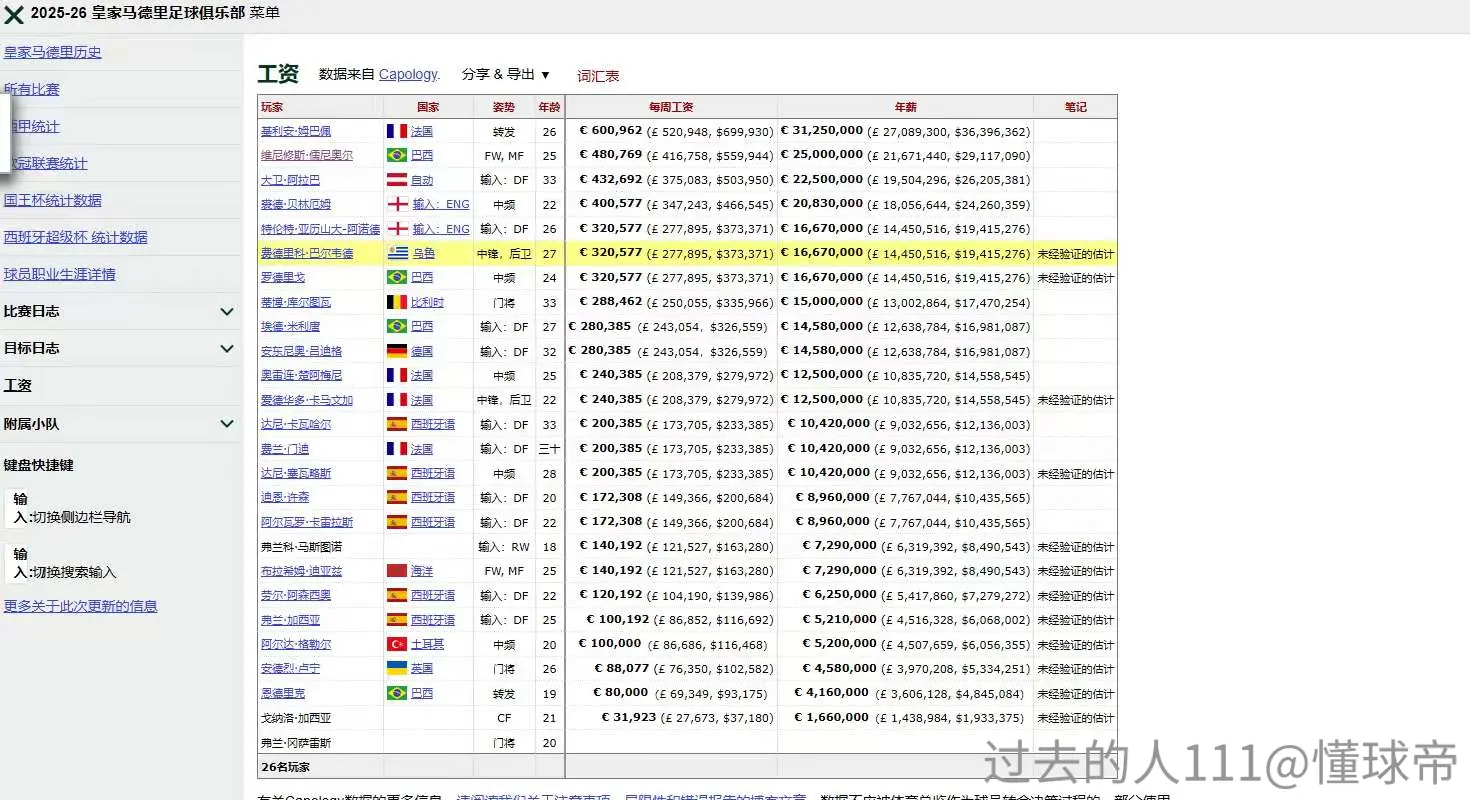Viewport: 1470px width, 800px height.
Task: Open the Capology data source link
Action: [408, 74]
